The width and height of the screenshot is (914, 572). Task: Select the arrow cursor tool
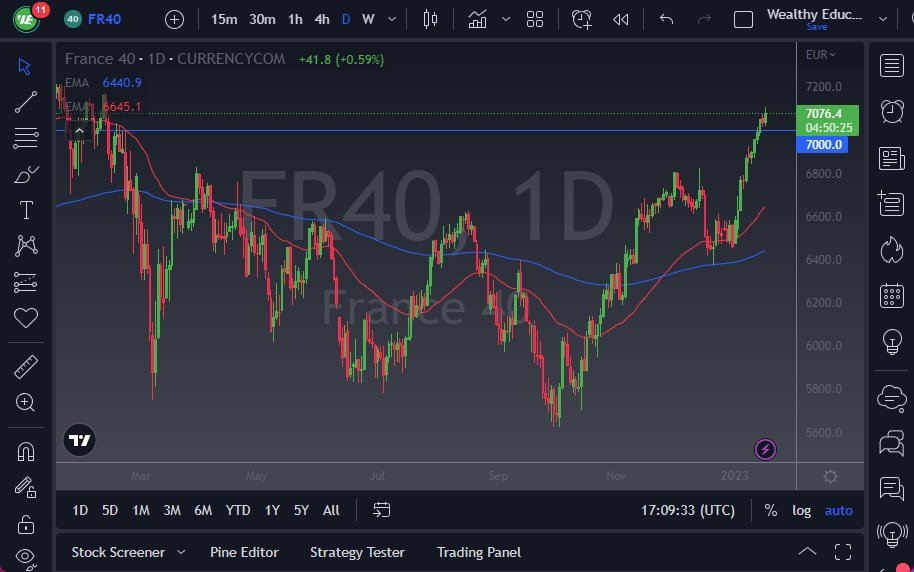click(25, 66)
